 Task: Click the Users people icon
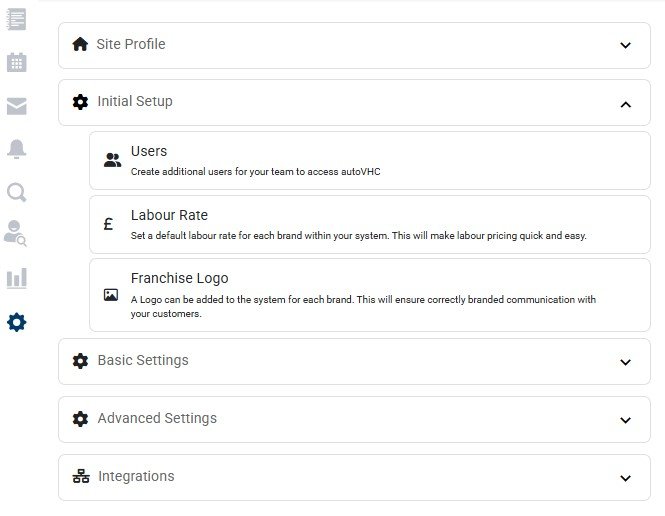tap(112, 160)
